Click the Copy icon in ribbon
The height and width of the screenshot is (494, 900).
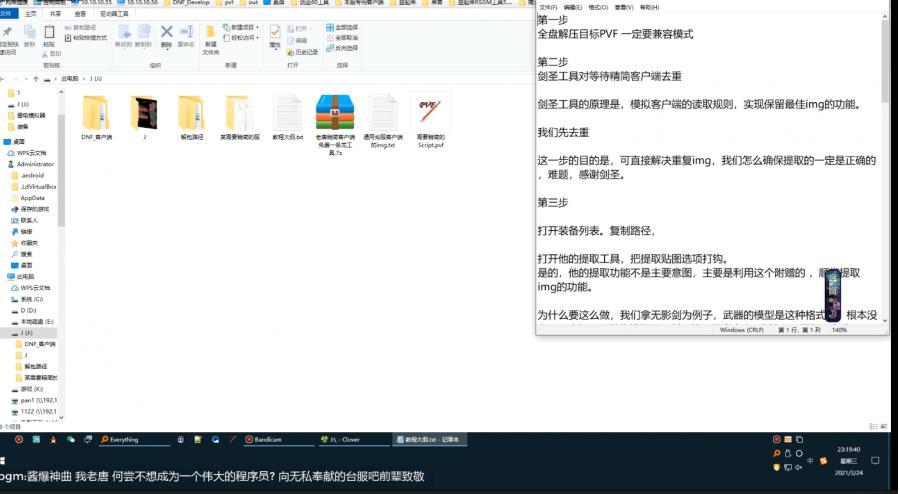point(29,32)
